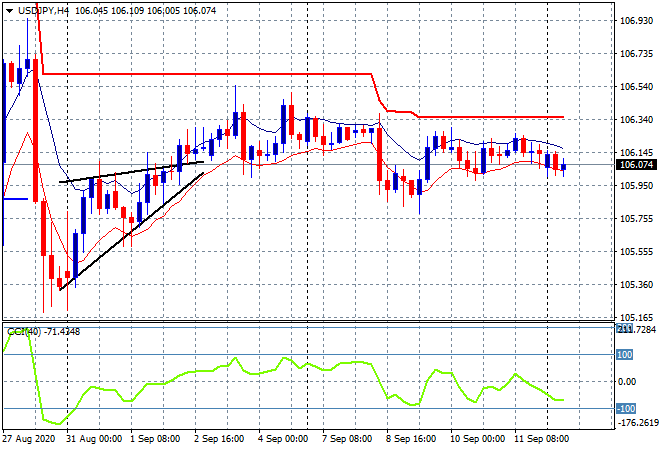
Task: Select time axis label 2 Sep 16:00
Action: click(219, 439)
